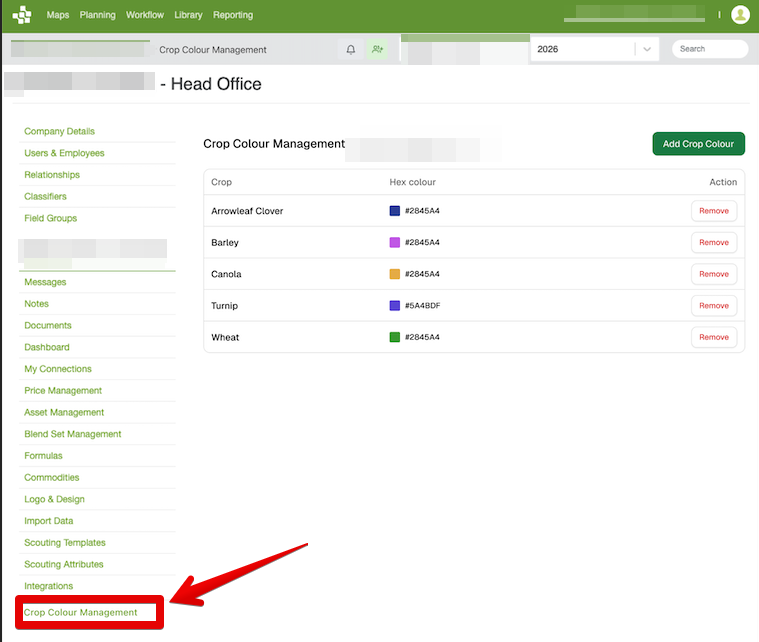Open Logo & Design
Viewport: 759px width, 642px height.
pyautogui.click(x=54, y=499)
